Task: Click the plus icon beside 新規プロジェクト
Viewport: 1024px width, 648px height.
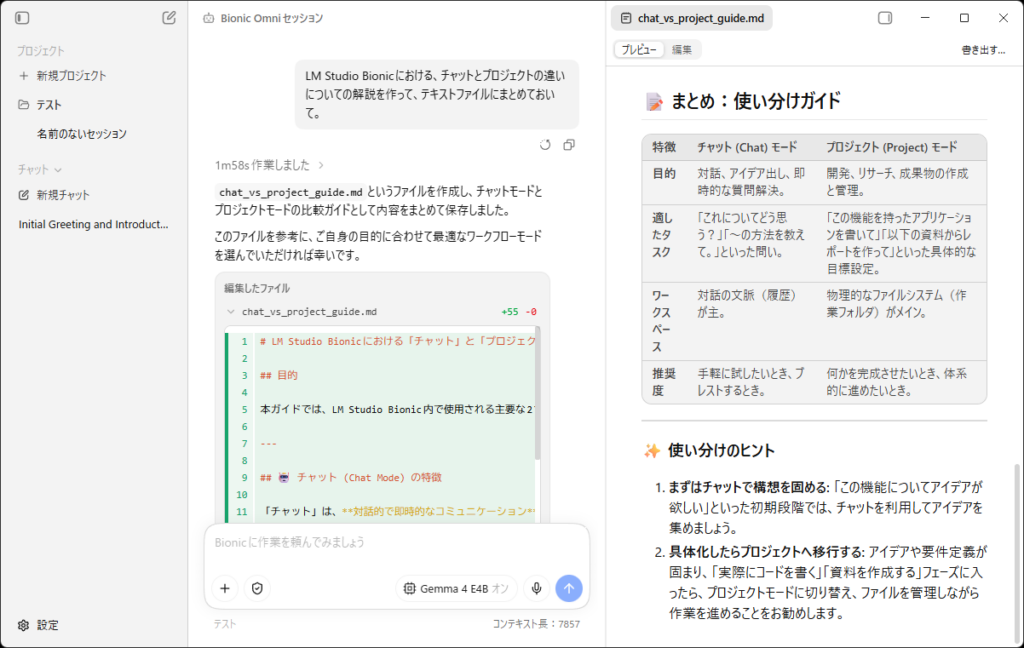Action: [x=24, y=76]
